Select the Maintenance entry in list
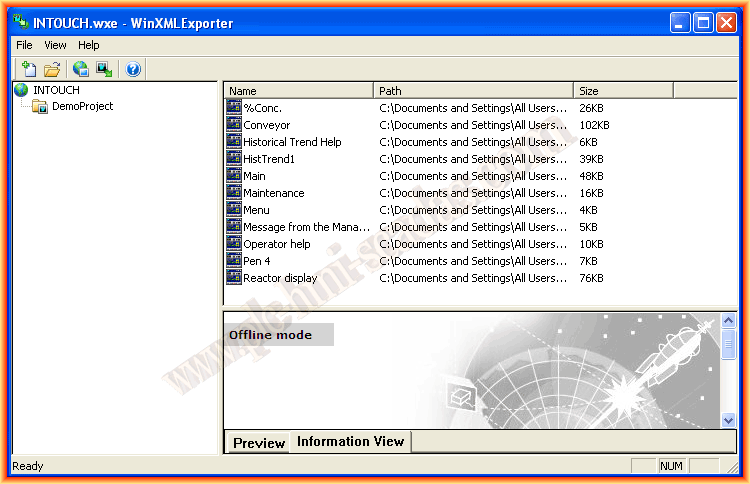The image size is (750, 484). point(273,193)
